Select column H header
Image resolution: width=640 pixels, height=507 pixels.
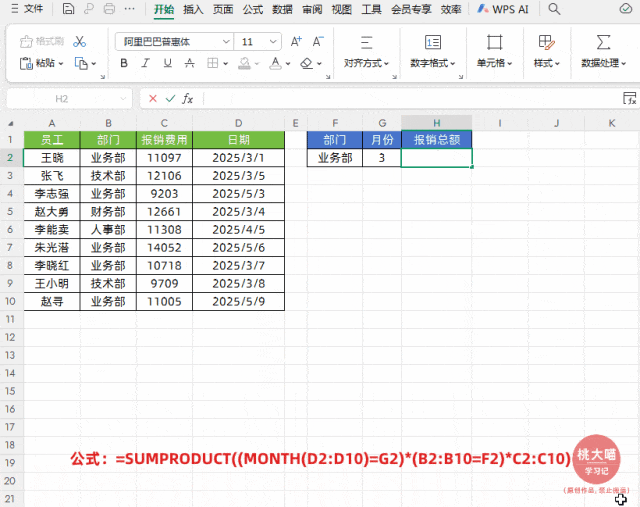pos(437,123)
